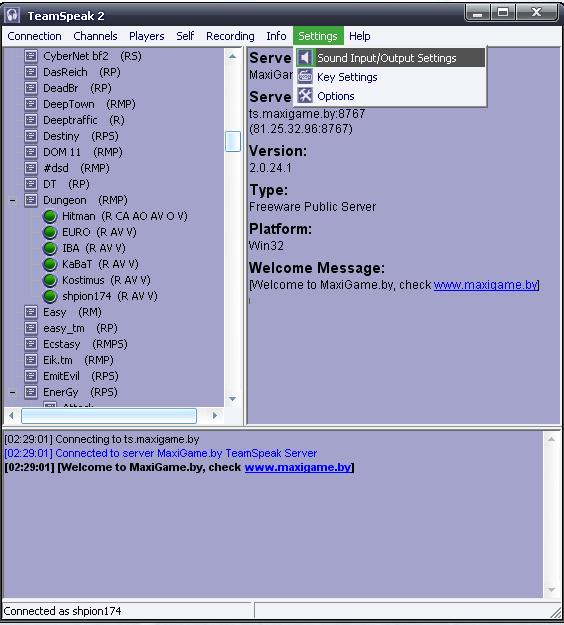This screenshot has width=564, height=625.
Task: Click channel list scroll up arrow
Action: (x=233, y=57)
